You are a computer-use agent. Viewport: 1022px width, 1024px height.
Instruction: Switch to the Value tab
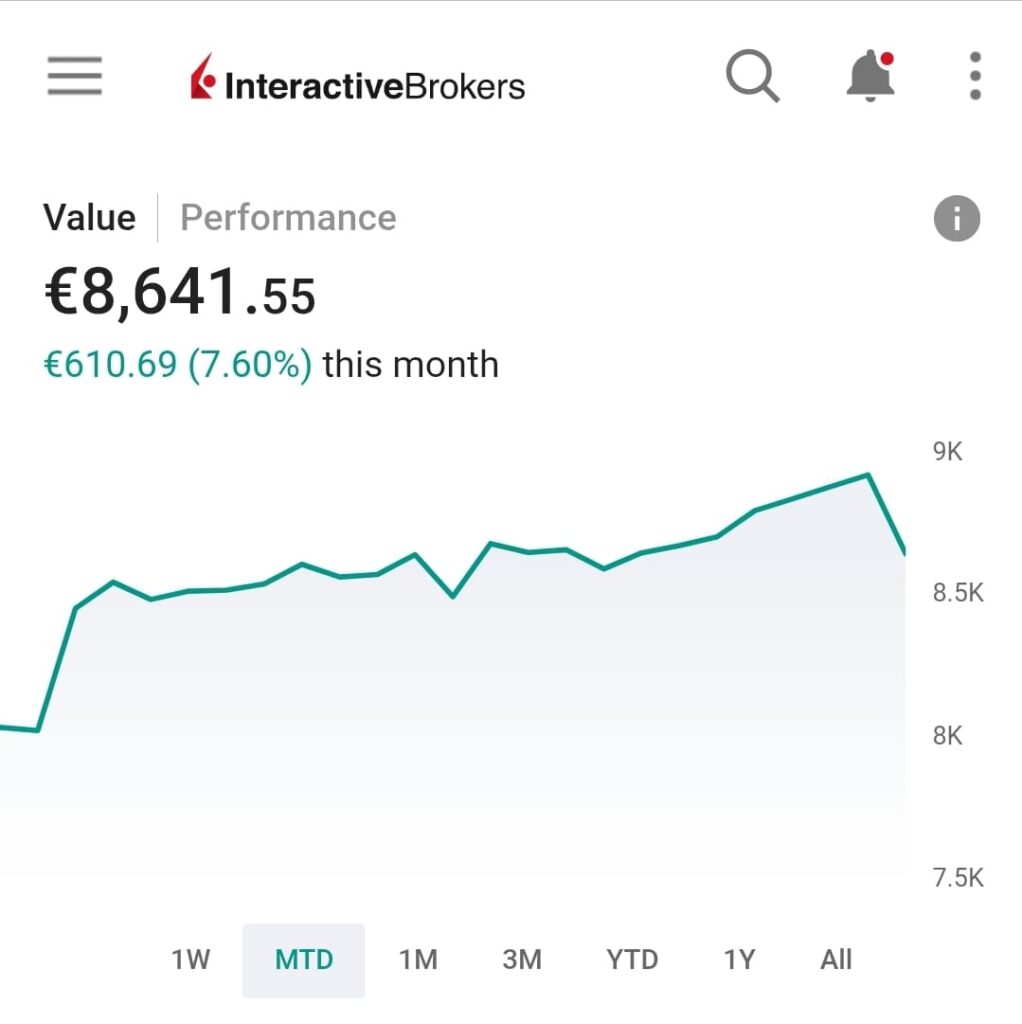click(x=89, y=218)
